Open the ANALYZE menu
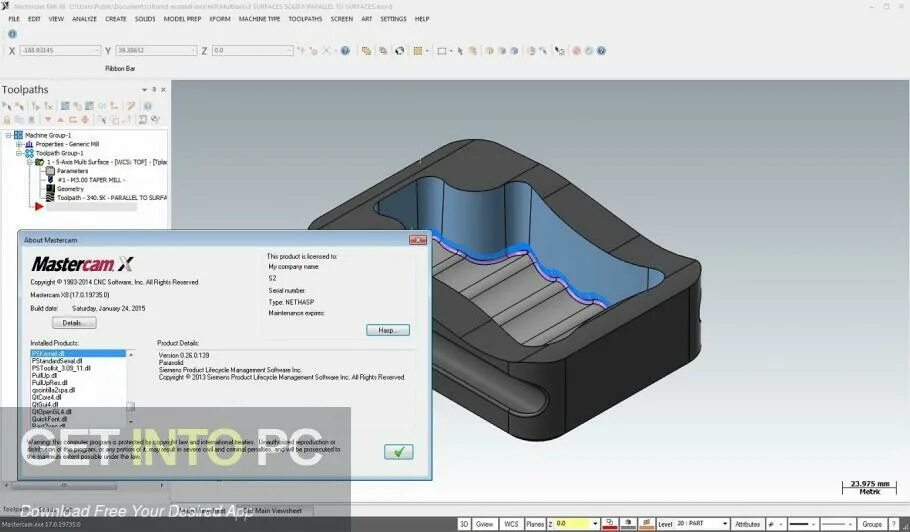The height and width of the screenshot is (532, 910). [x=84, y=19]
